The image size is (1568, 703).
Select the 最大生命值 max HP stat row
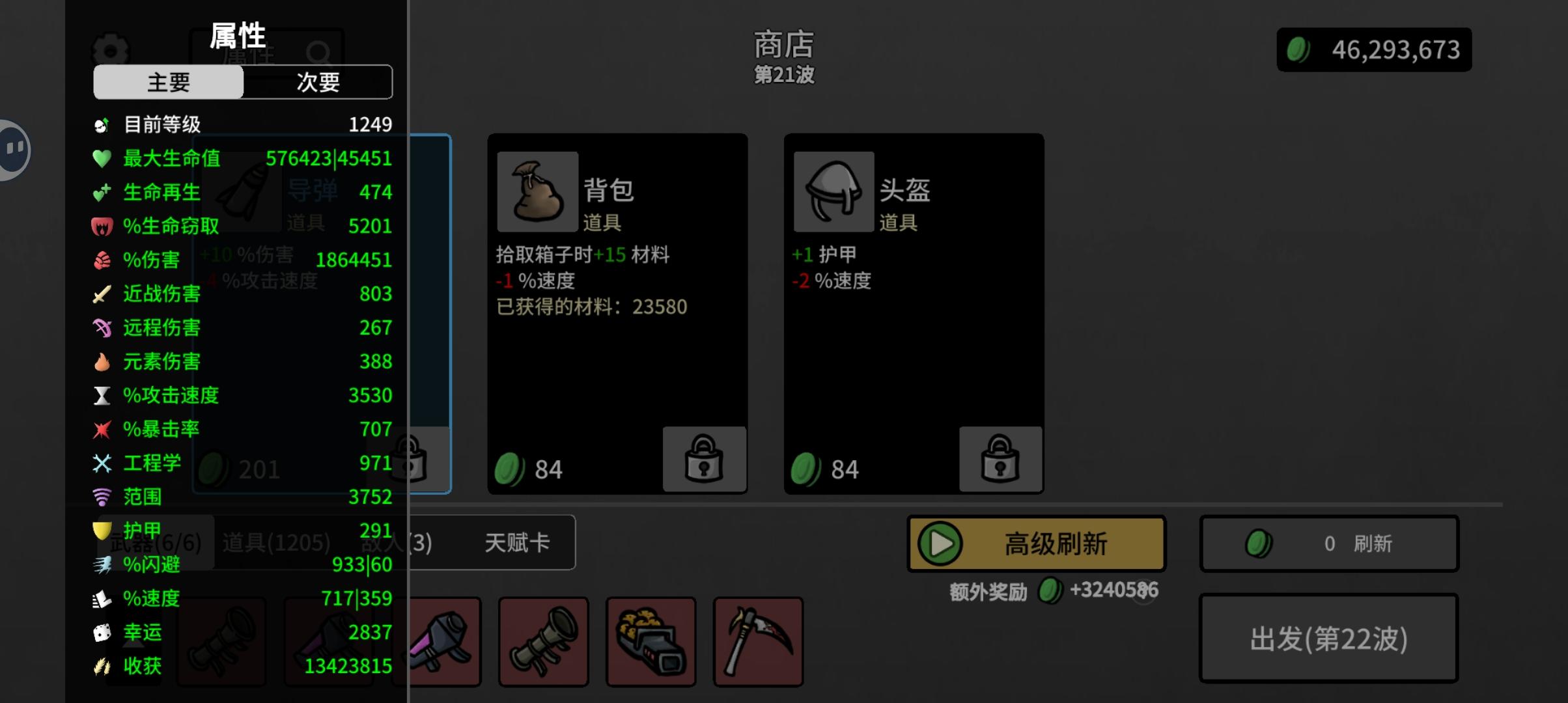[242, 158]
